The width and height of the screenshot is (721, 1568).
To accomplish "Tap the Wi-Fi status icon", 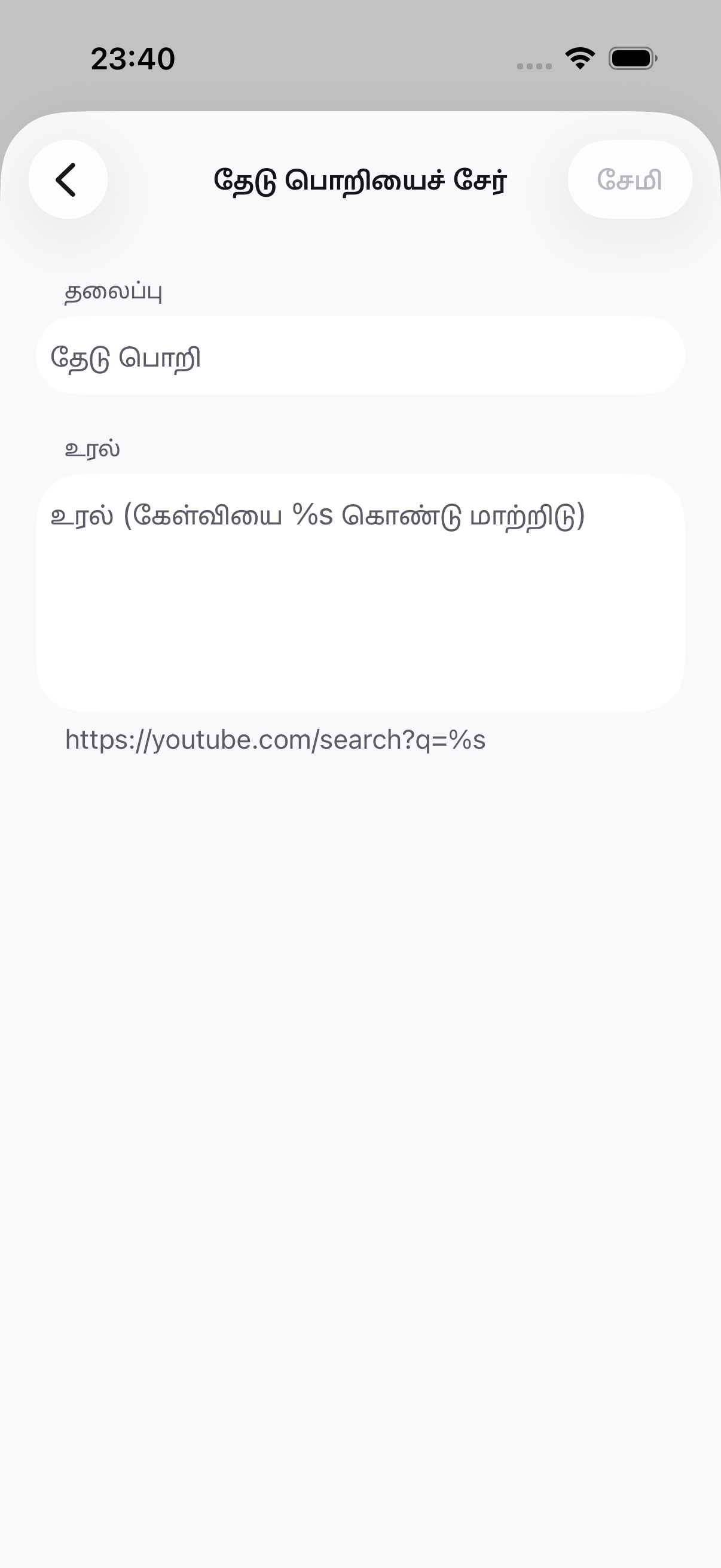I will tap(580, 59).
